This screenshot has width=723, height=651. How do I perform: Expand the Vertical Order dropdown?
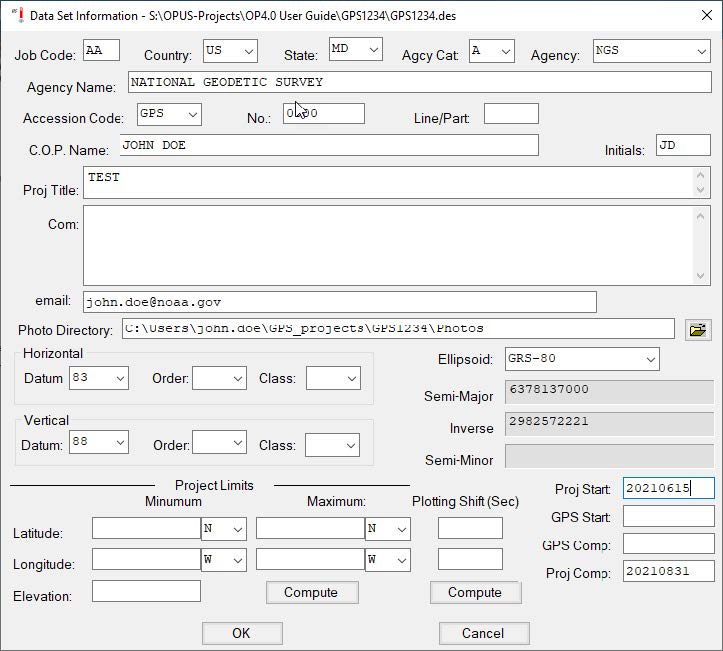tap(219, 442)
